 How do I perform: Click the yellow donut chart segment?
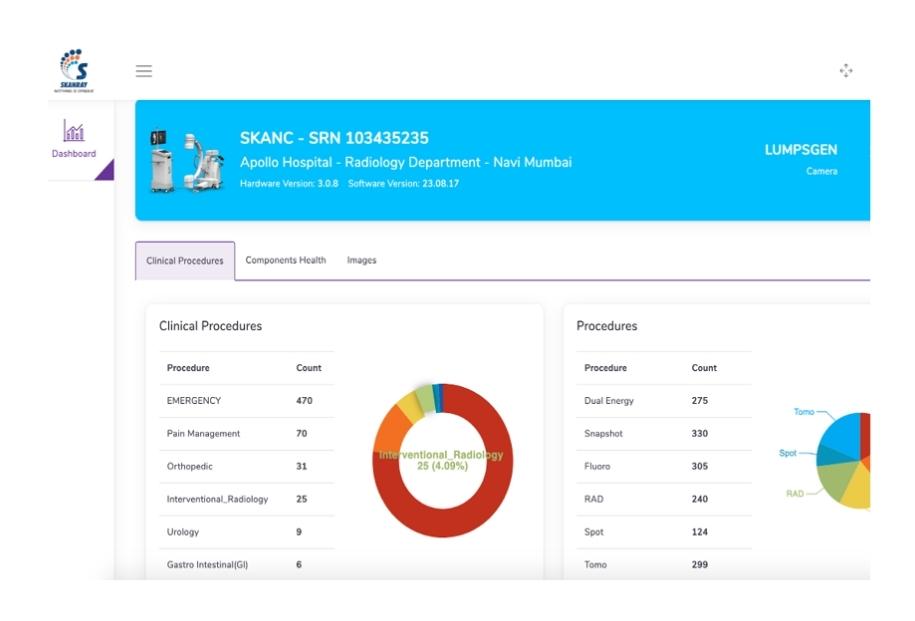pyautogui.click(x=410, y=407)
